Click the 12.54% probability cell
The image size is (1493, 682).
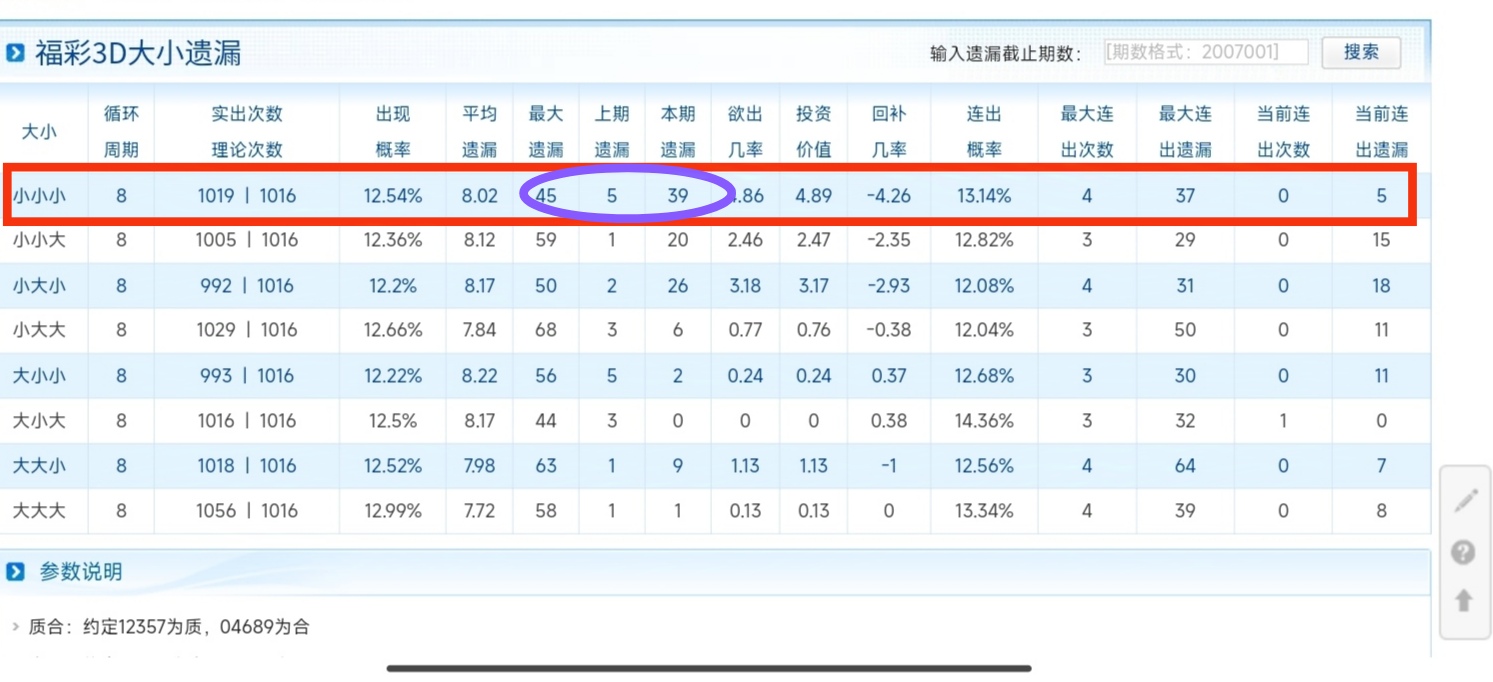(x=393, y=196)
